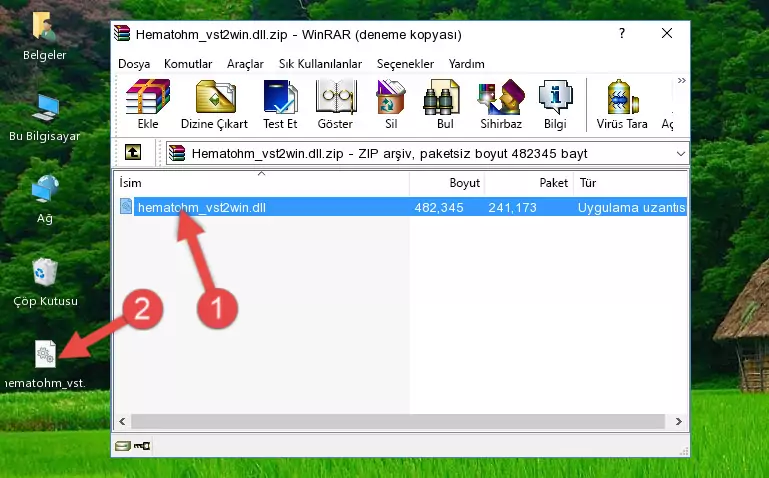The image size is (769, 478).
Task: Select Çöp Kutusu recycle bin icon
Action: (x=45, y=282)
